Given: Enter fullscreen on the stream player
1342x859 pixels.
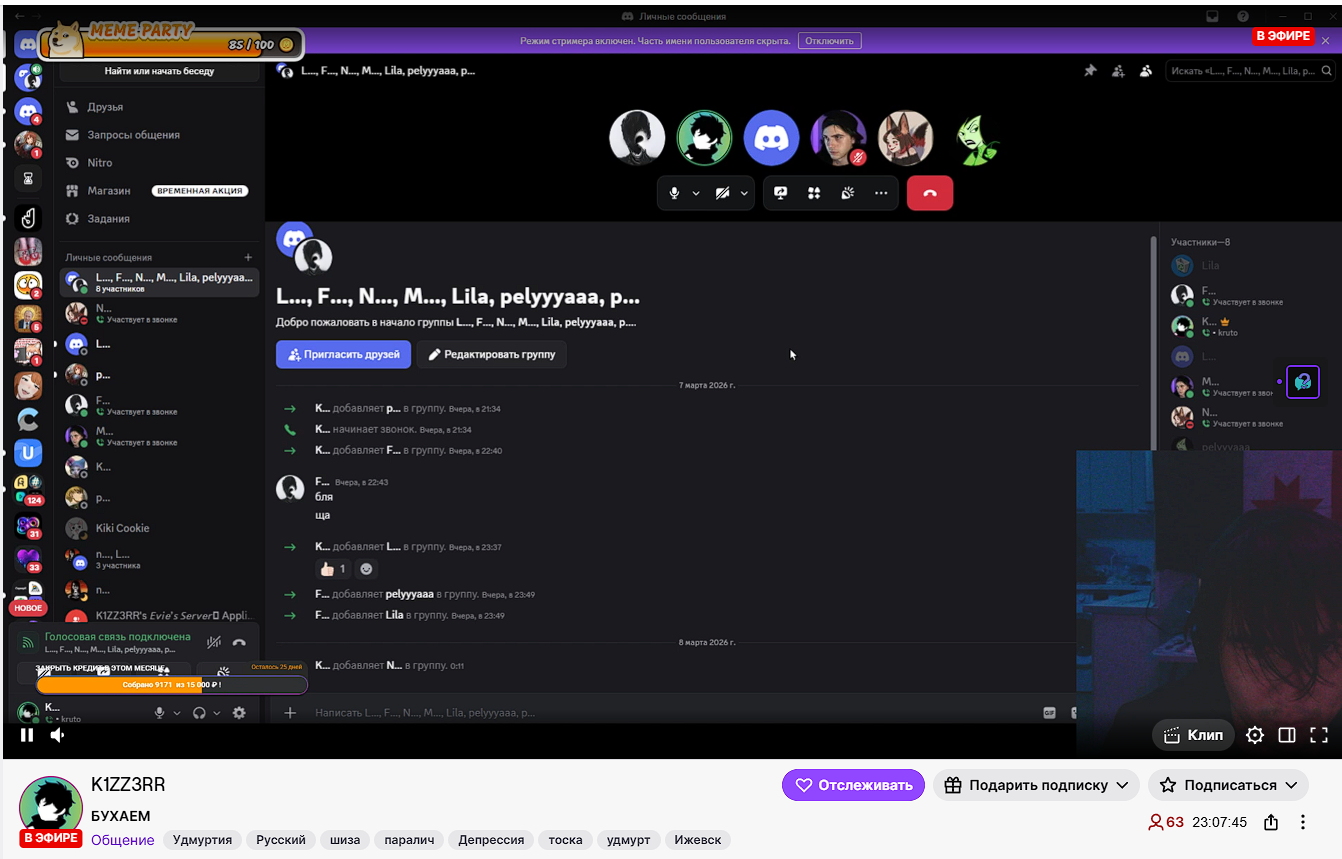Looking at the screenshot, I should tap(1319, 735).
